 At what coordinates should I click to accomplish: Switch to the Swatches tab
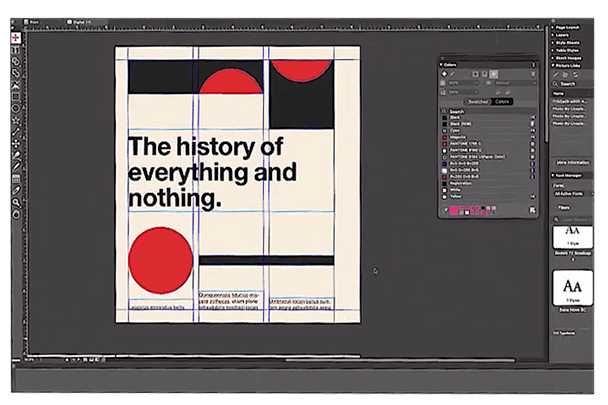point(478,101)
